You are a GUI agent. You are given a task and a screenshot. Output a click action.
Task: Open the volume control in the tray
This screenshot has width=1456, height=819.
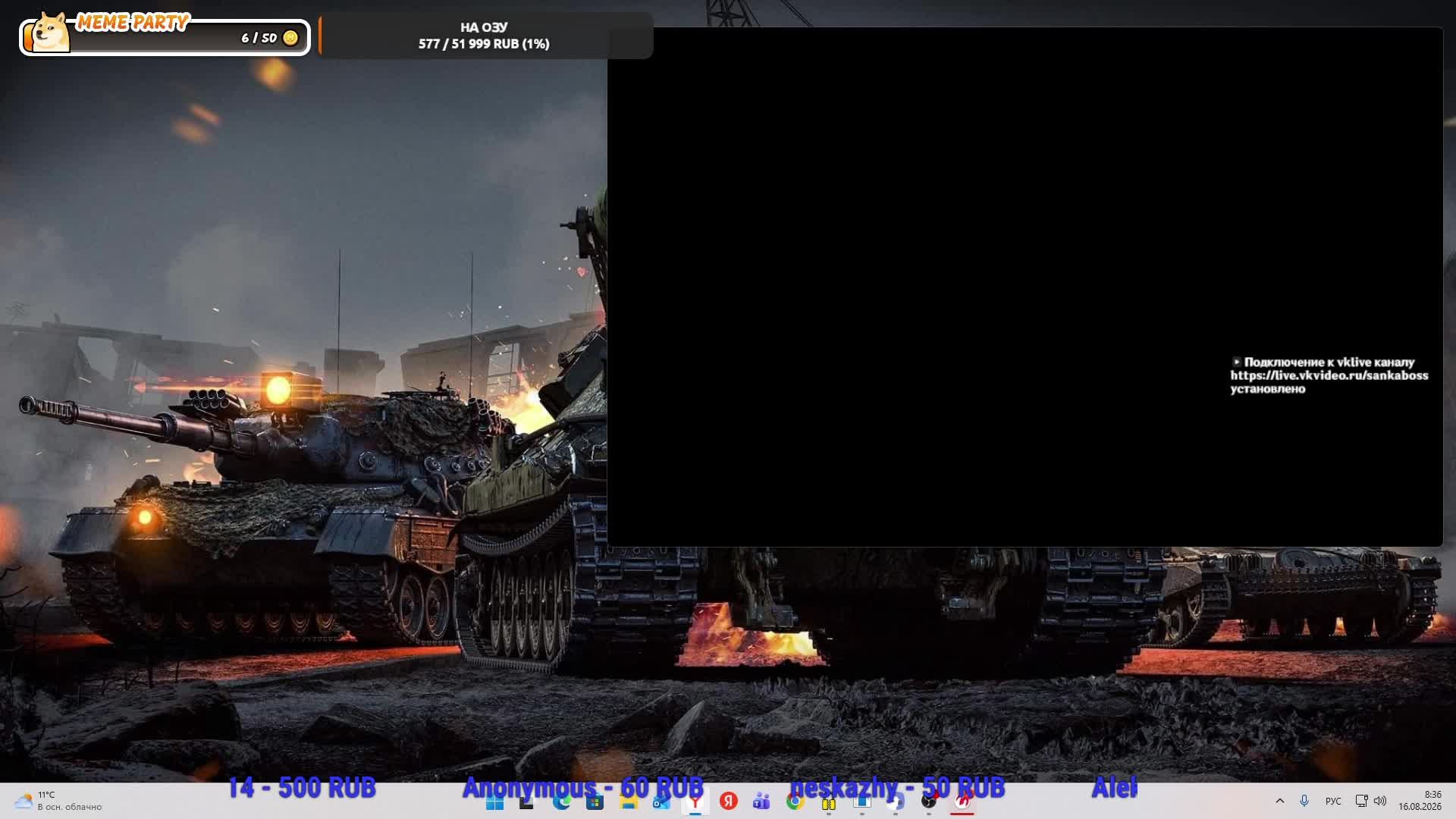(x=1380, y=801)
